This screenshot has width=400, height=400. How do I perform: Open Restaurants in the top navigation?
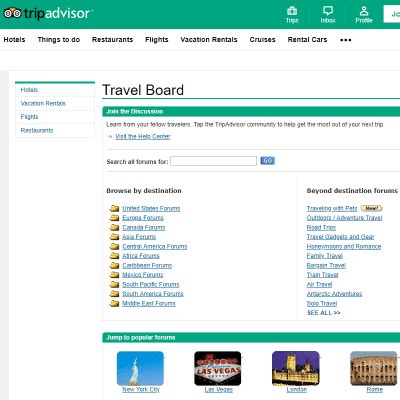[112, 40]
